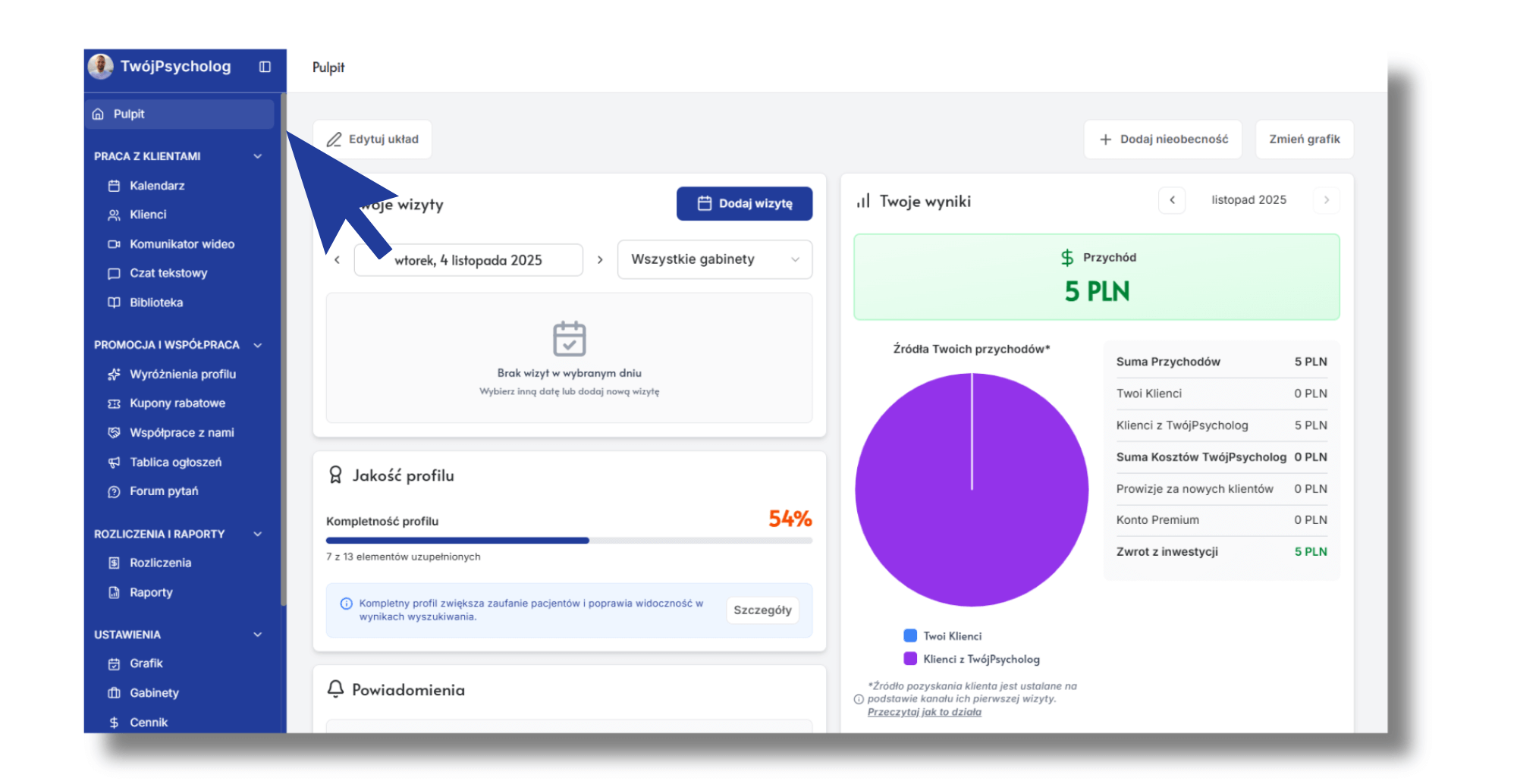
Task: Open Kupony rabatowe page
Action: click(177, 403)
